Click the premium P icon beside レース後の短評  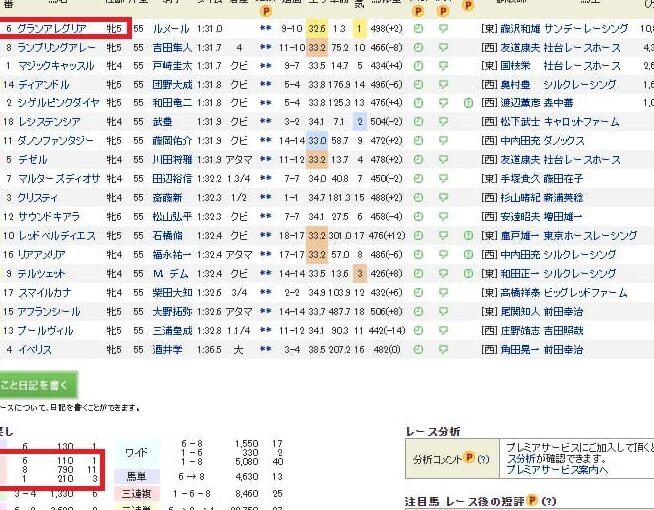(x=534, y=501)
